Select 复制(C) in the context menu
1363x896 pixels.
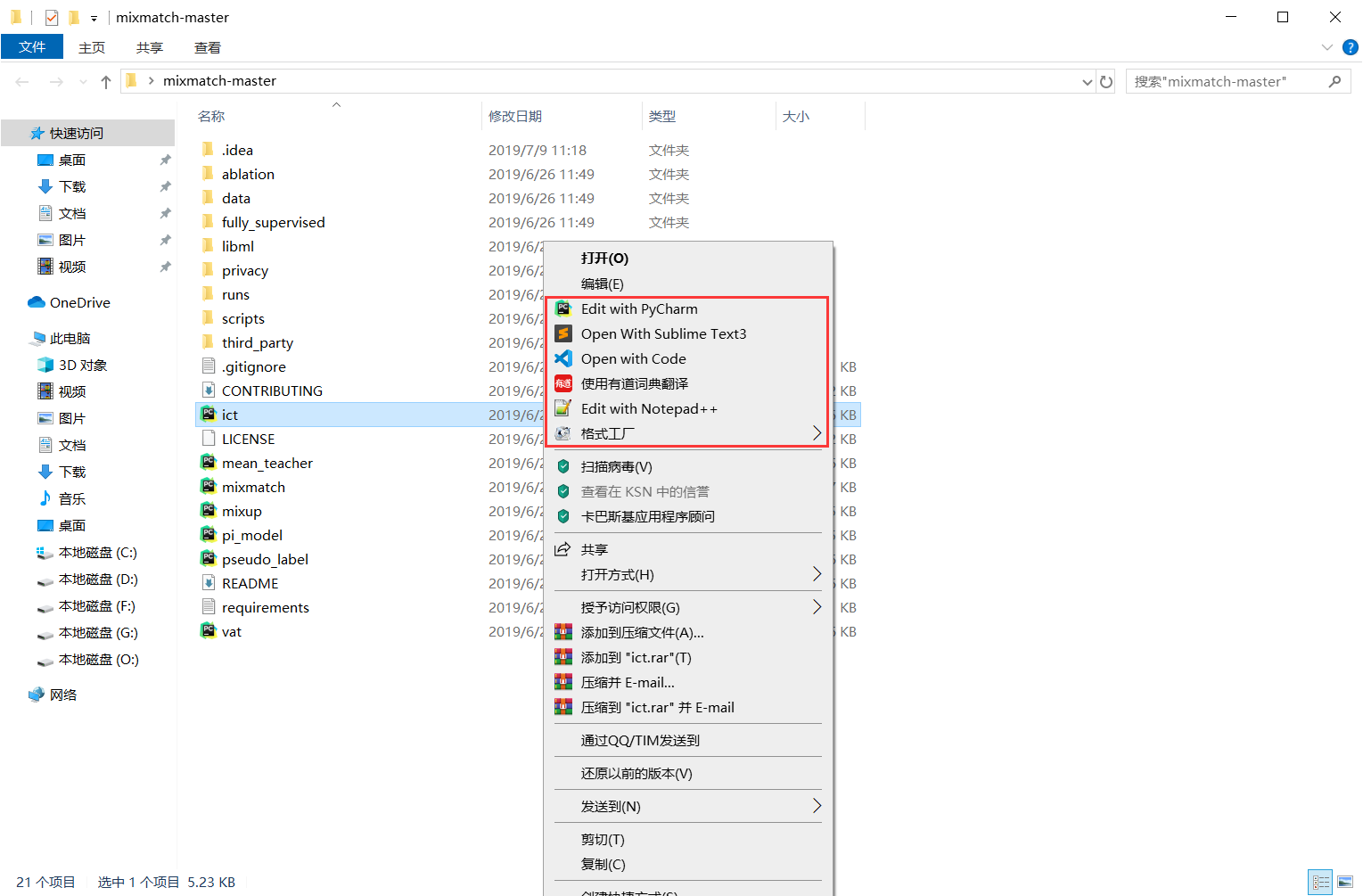(x=603, y=864)
